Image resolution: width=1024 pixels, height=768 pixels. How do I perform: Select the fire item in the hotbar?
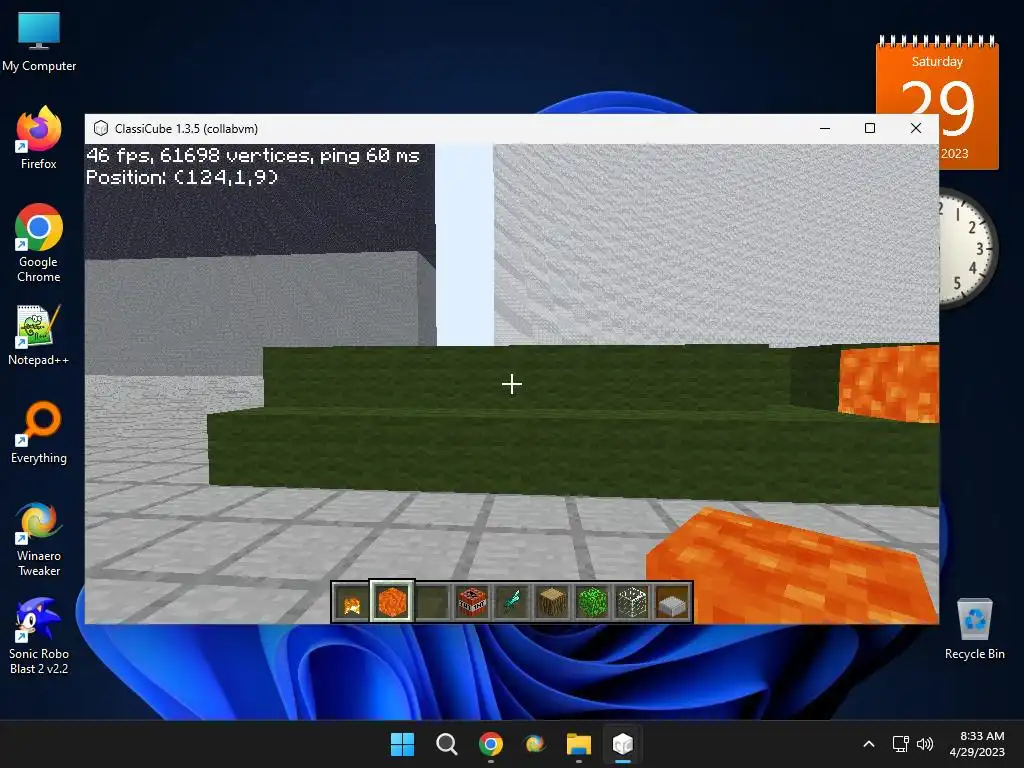pos(351,602)
